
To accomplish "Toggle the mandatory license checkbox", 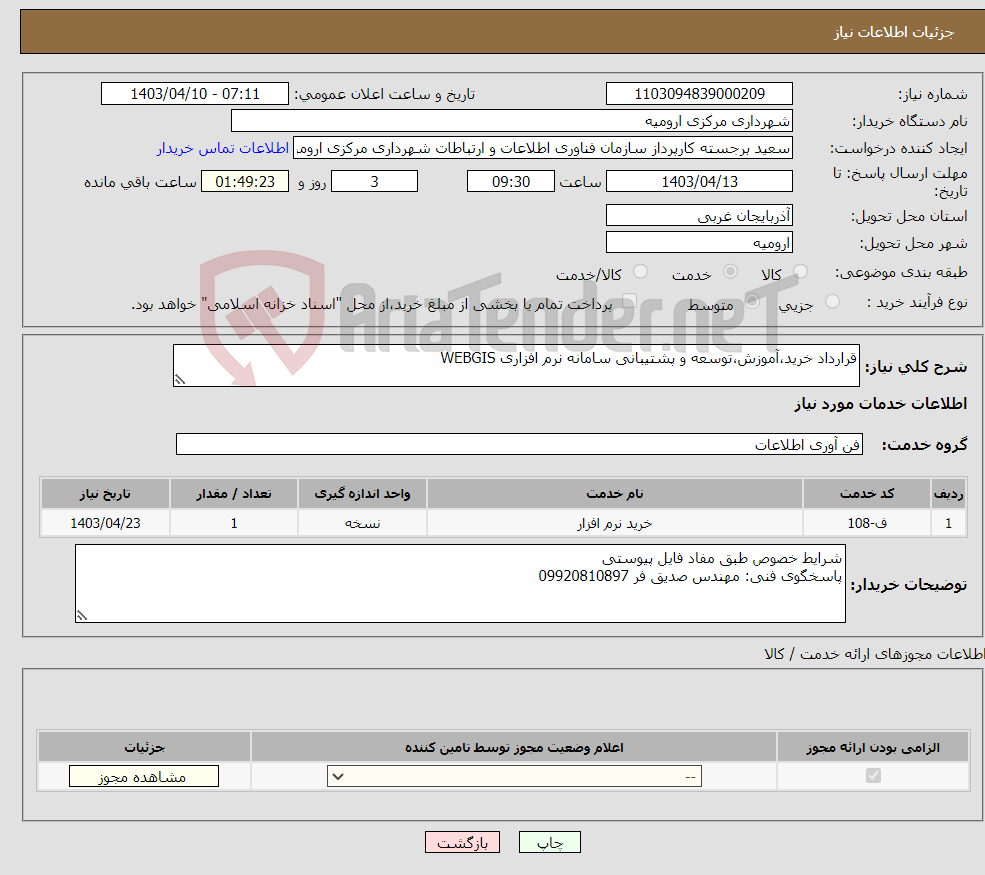I will (x=873, y=776).
